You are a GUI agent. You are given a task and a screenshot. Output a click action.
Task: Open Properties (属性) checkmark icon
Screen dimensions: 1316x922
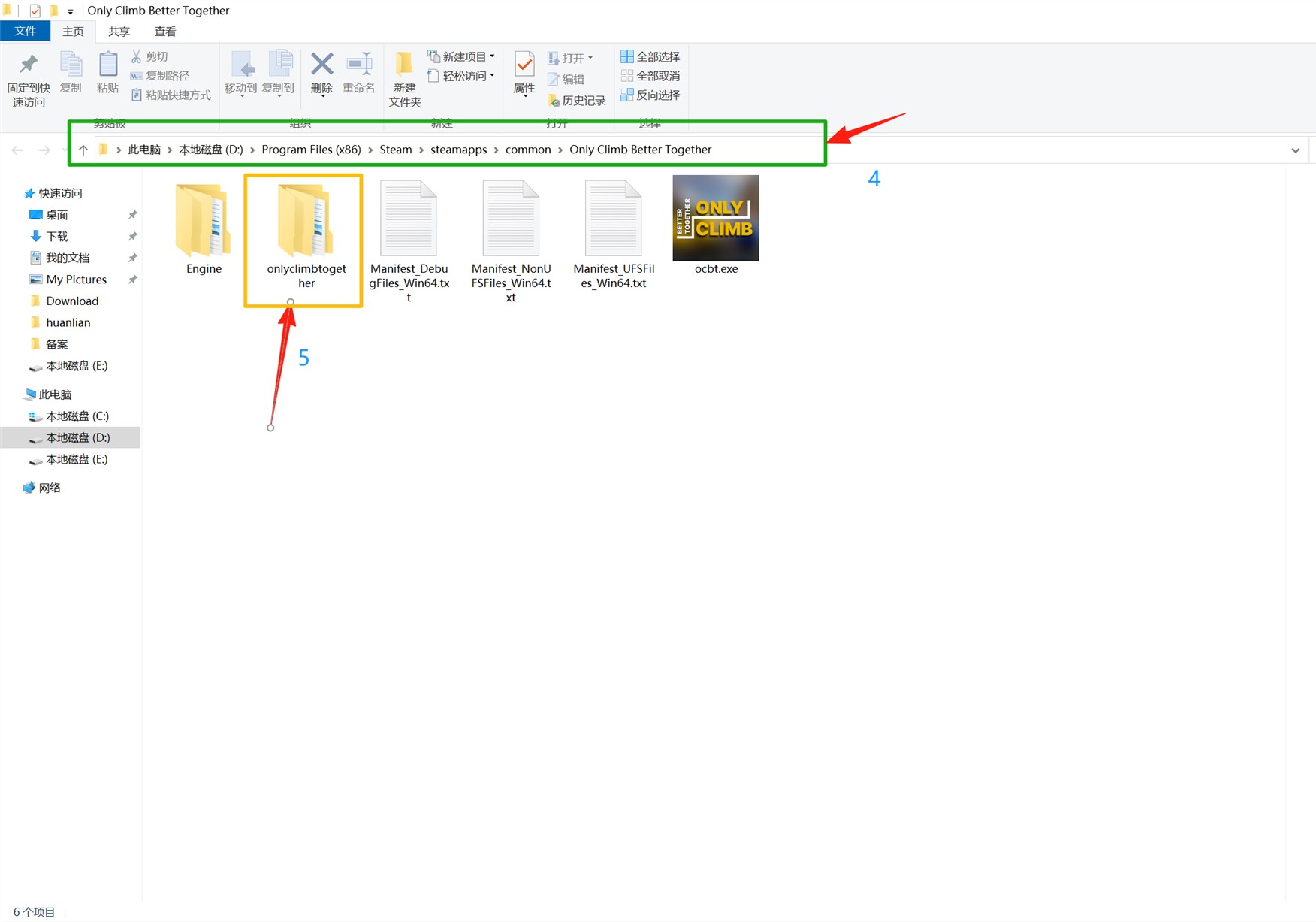click(x=524, y=64)
